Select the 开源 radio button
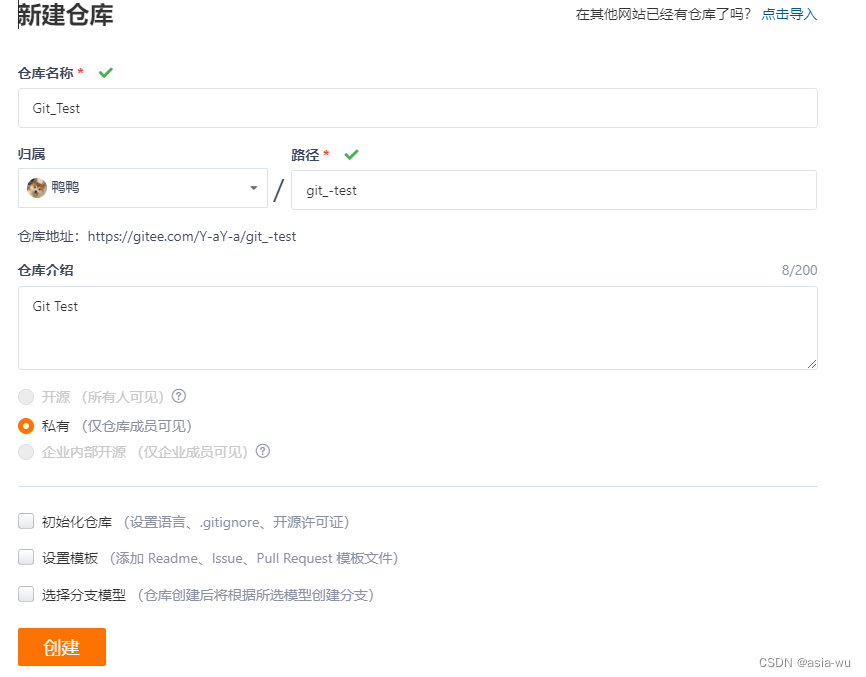The width and height of the screenshot is (866, 677). [26, 397]
